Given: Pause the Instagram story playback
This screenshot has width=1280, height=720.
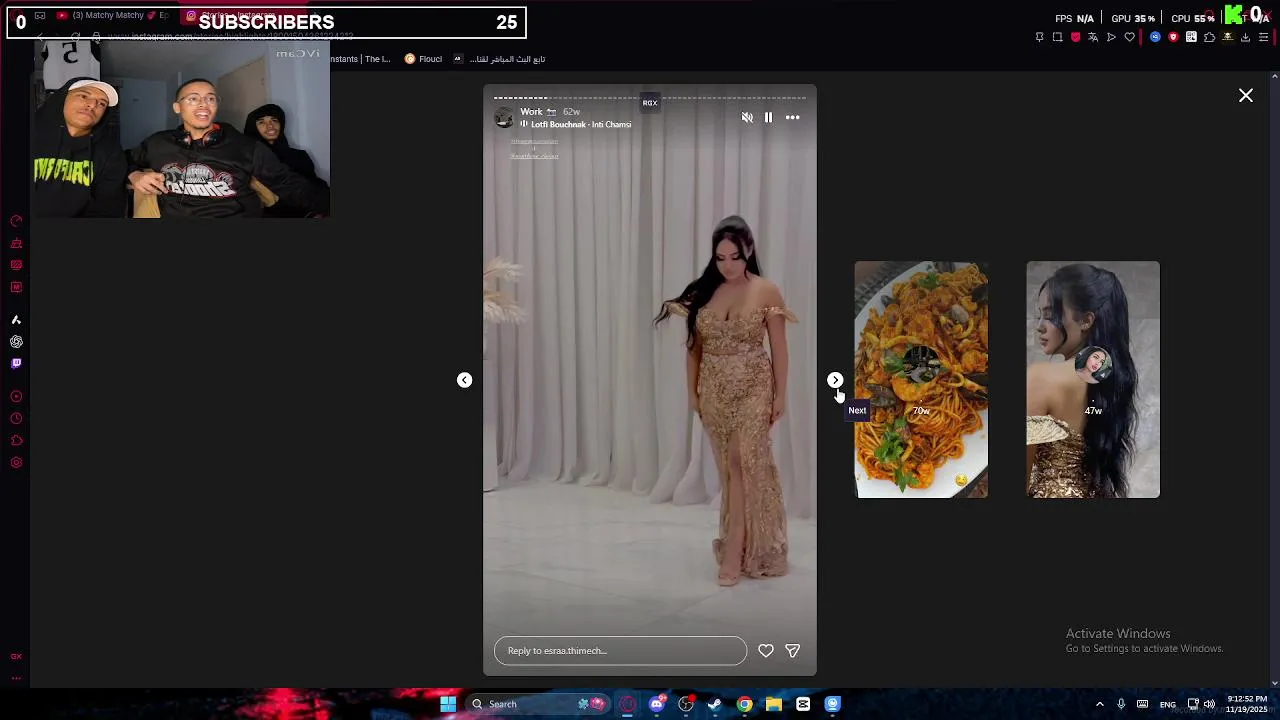Looking at the screenshot, I should 768,118.
